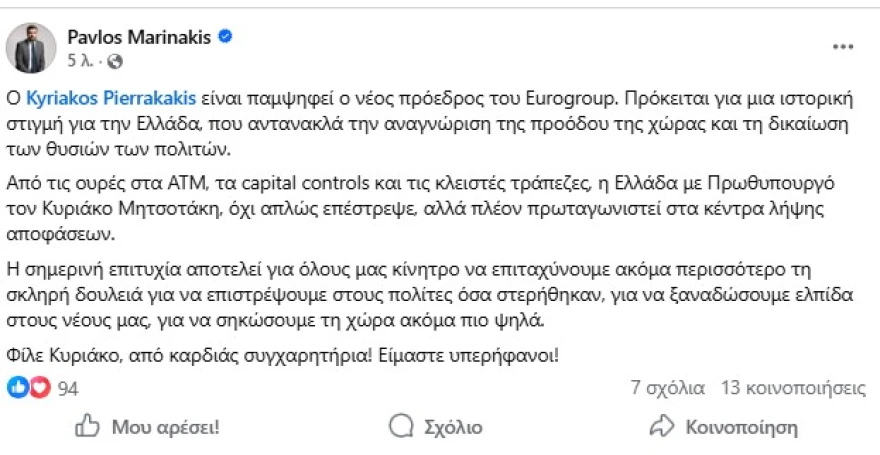View the 94 reactions list
Screen dimensions: 880x455
68,388
